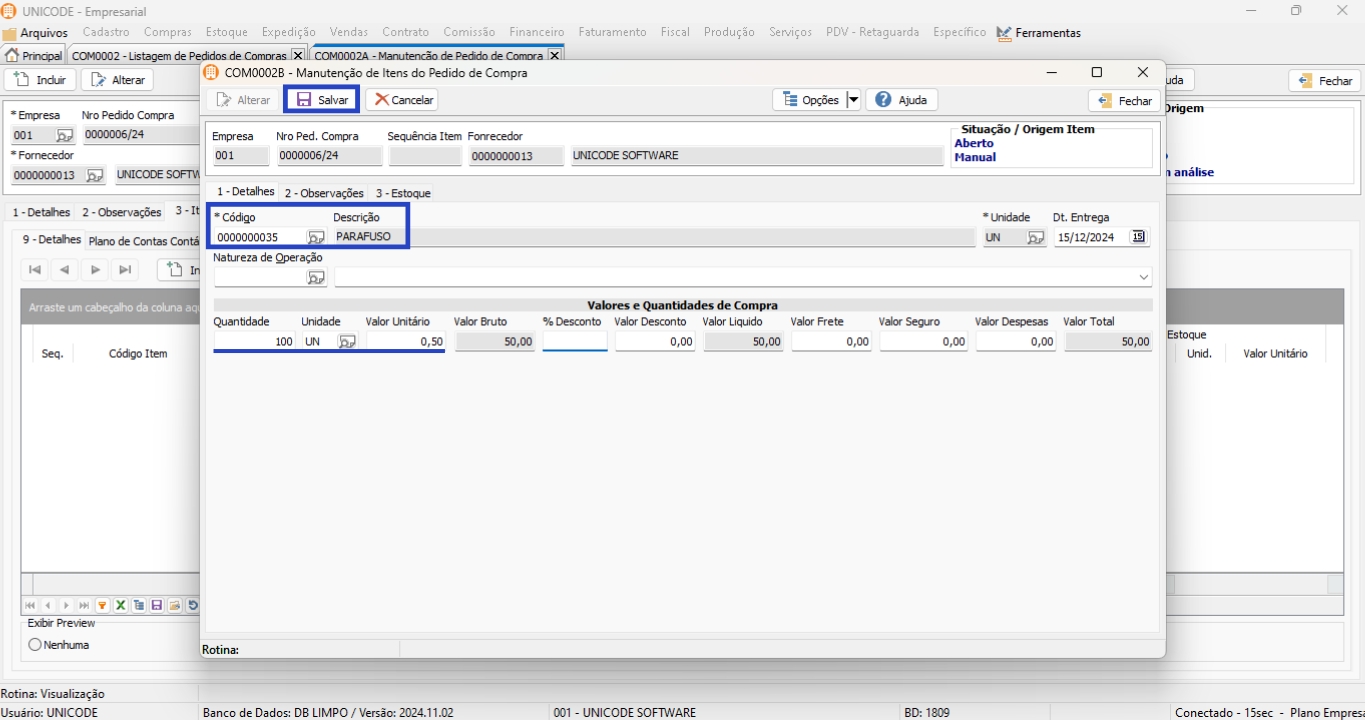Open the Ajuda help icon button
The image size is (1365, 720).
[901, 100]
